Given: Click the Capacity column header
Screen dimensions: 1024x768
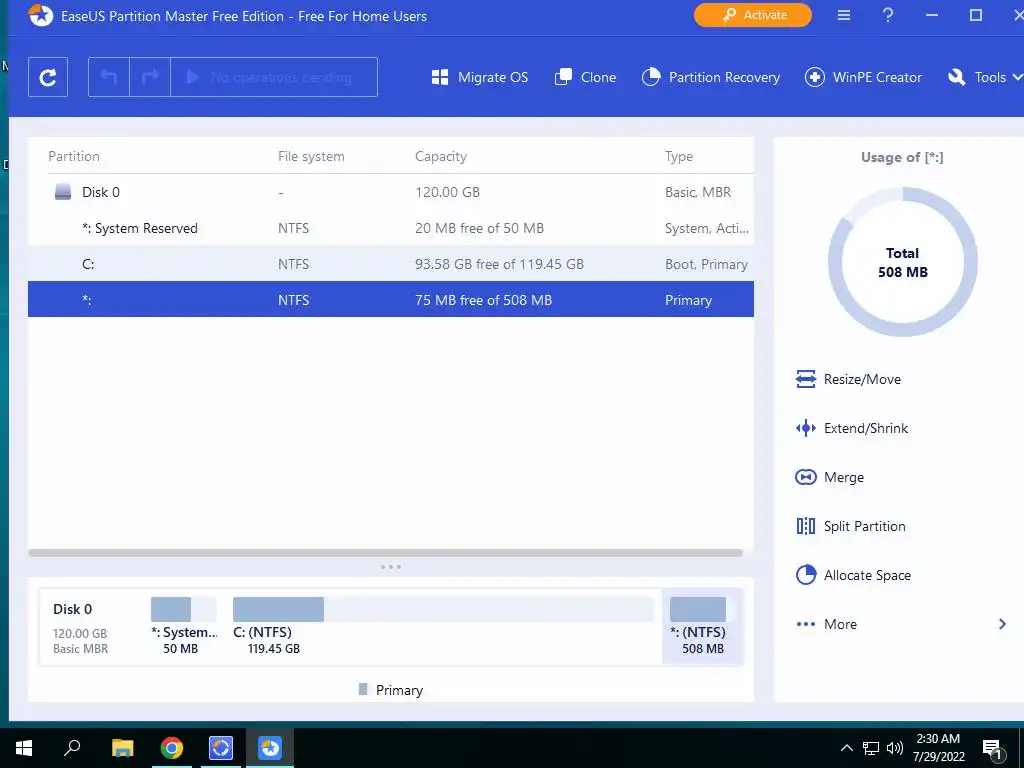Looking at the screenshot, I should click(x=441, y=156).
